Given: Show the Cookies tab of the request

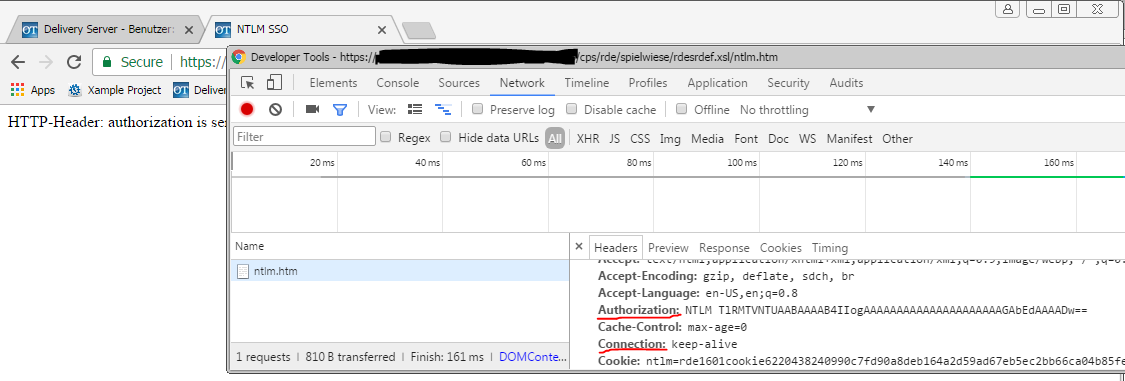Looking at the screenshot, I should tap(781, 248).
